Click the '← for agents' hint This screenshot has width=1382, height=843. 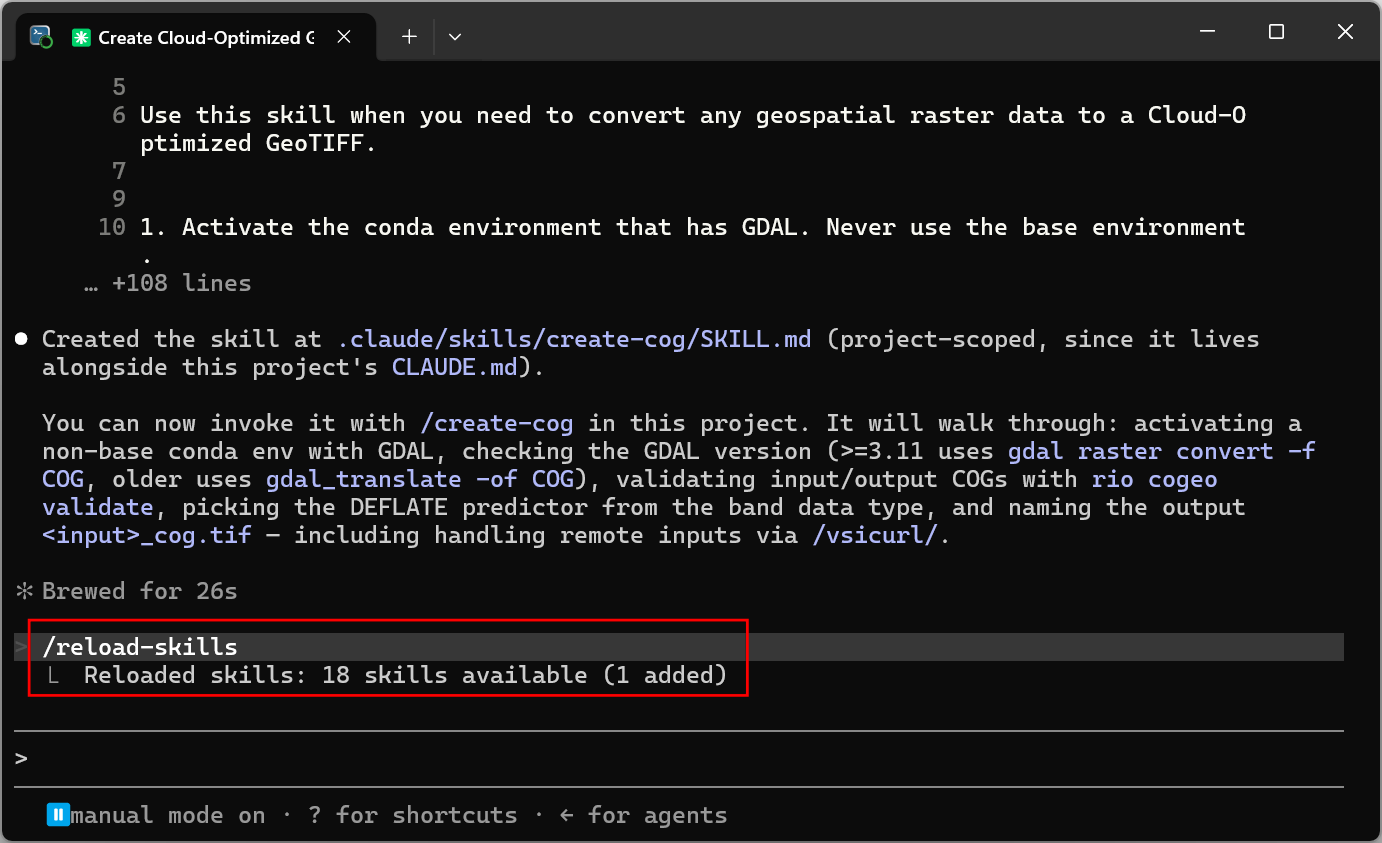tap(643, 815)
